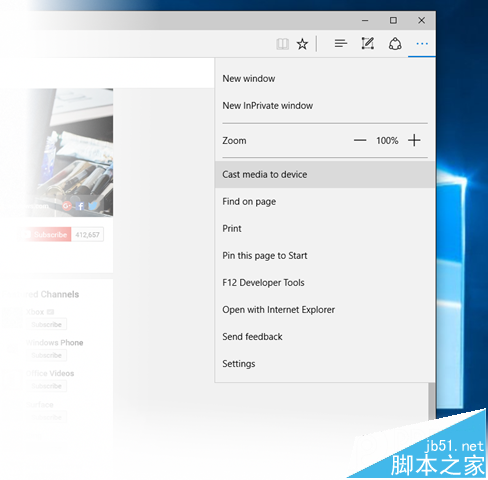Image resolution: width=488 pixels, height=480 pixels.
Task: Add page to favorites with star icon
Action: click(x=302, y=44)
